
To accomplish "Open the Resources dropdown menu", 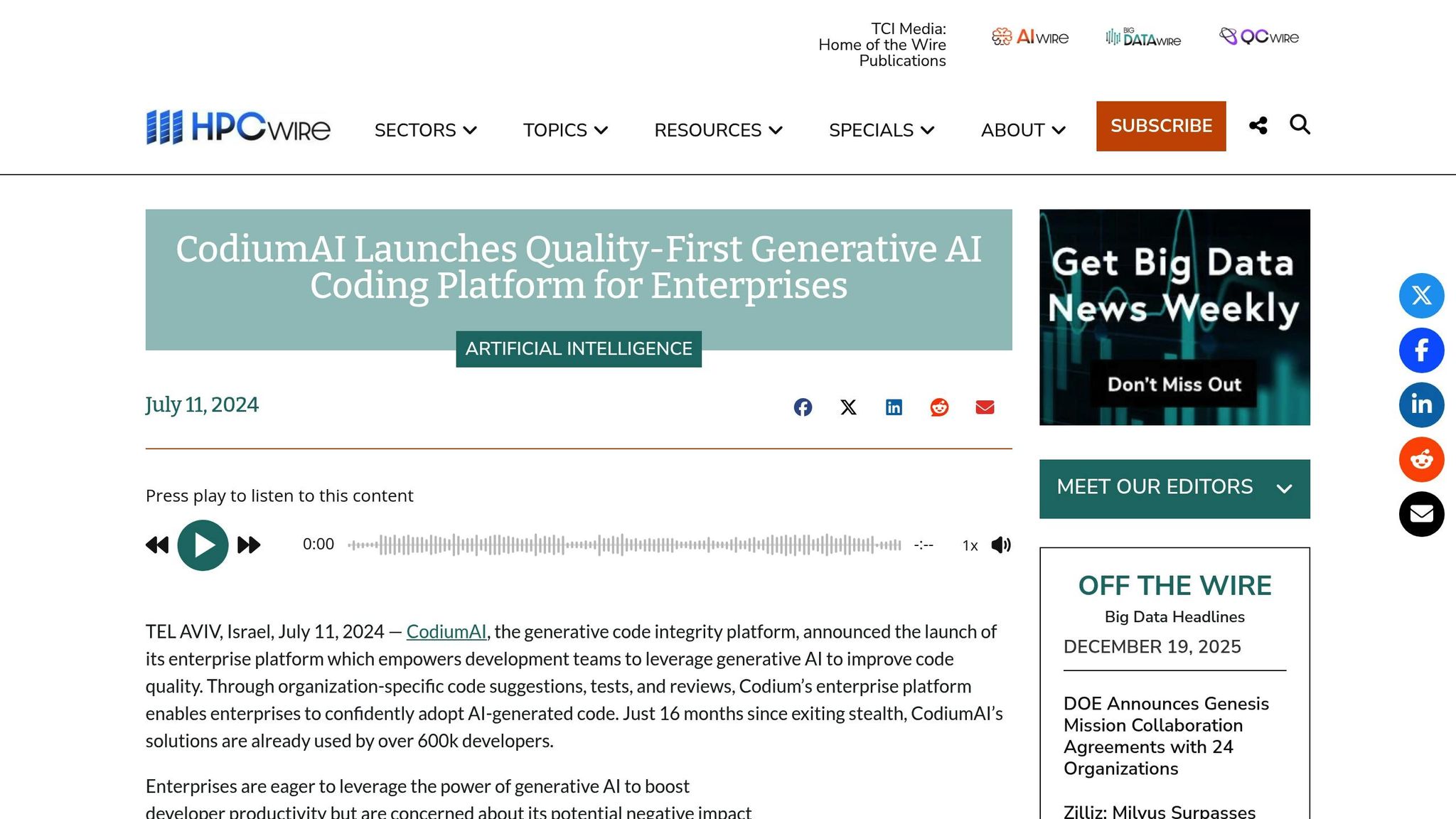I will click(718, 130).
